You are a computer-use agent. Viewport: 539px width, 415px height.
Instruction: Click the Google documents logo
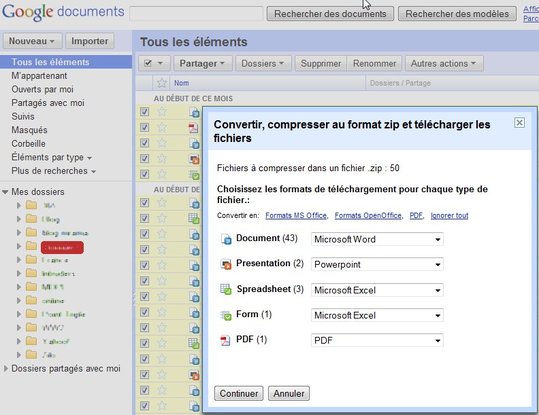63,12
